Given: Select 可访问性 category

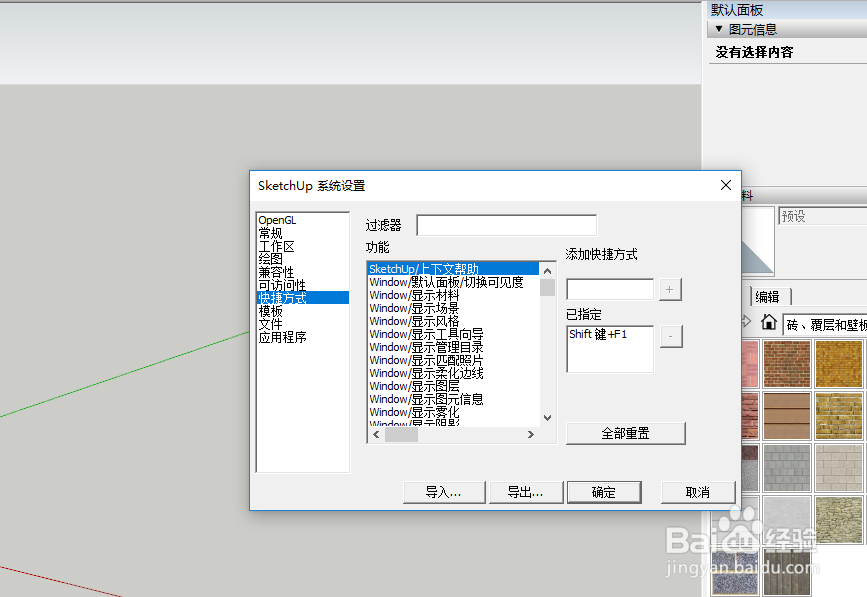Looking at the screenshot, I should tap(282, 285).
